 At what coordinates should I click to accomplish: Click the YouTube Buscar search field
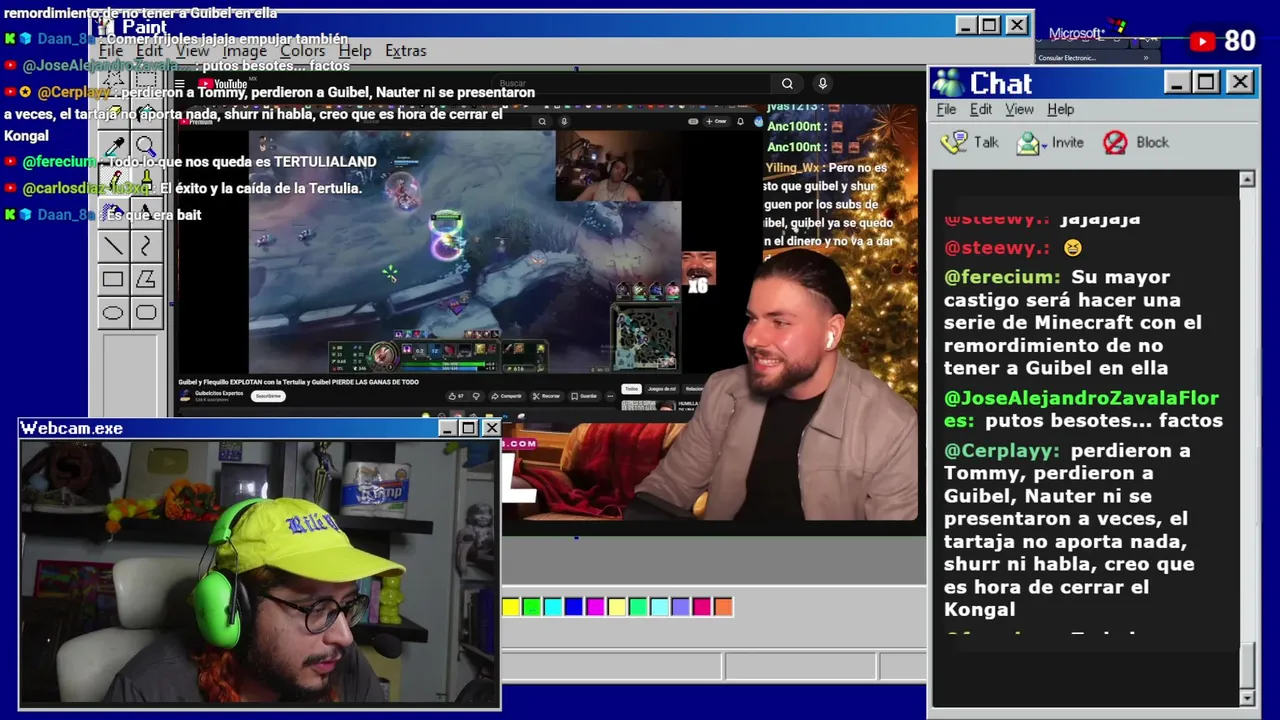(x=630, y=84)
